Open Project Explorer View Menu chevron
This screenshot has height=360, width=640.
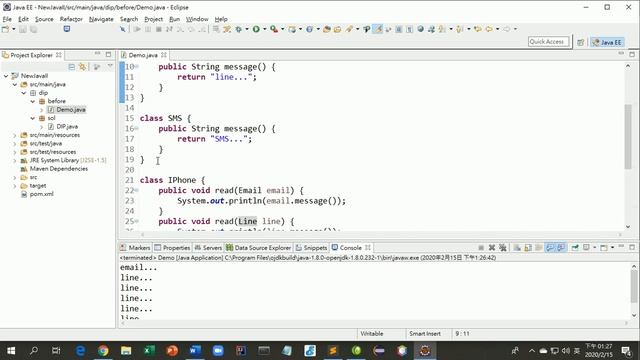(x=110, y=67)
